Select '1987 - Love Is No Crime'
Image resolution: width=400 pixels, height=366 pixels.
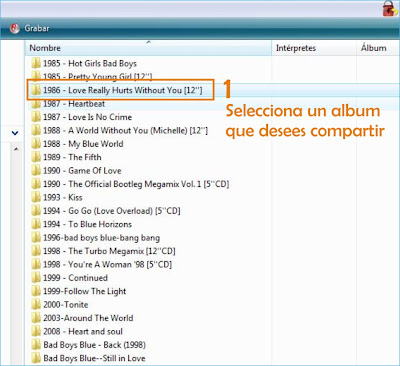click(x=87, y=117)
